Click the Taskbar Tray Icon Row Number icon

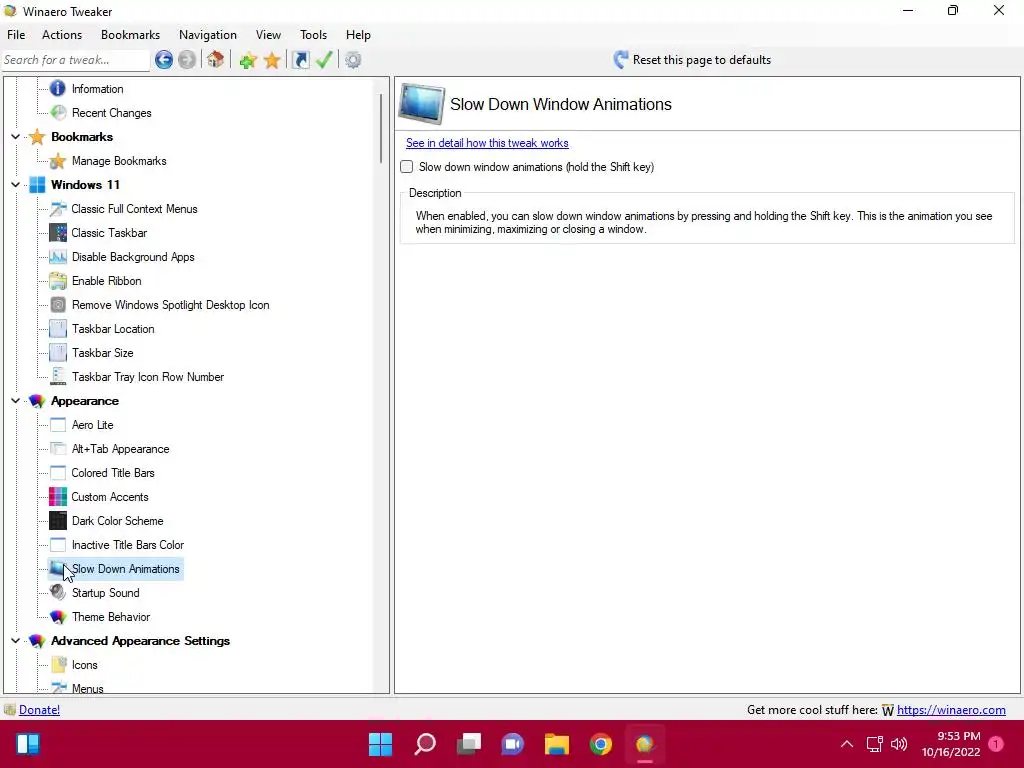pos(58,377)
